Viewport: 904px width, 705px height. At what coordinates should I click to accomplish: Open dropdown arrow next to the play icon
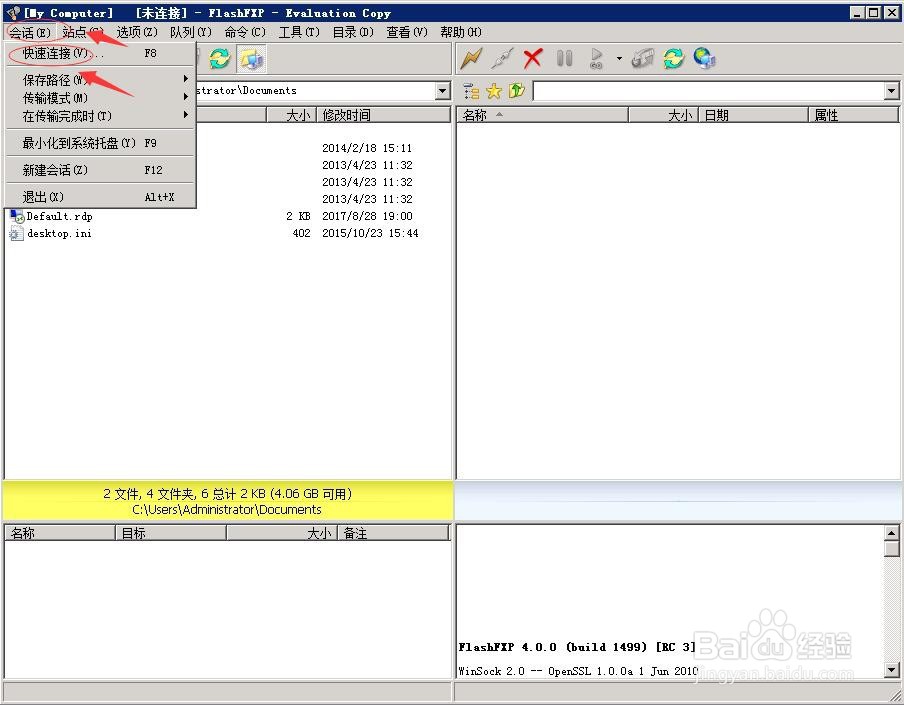coord(619,58)
